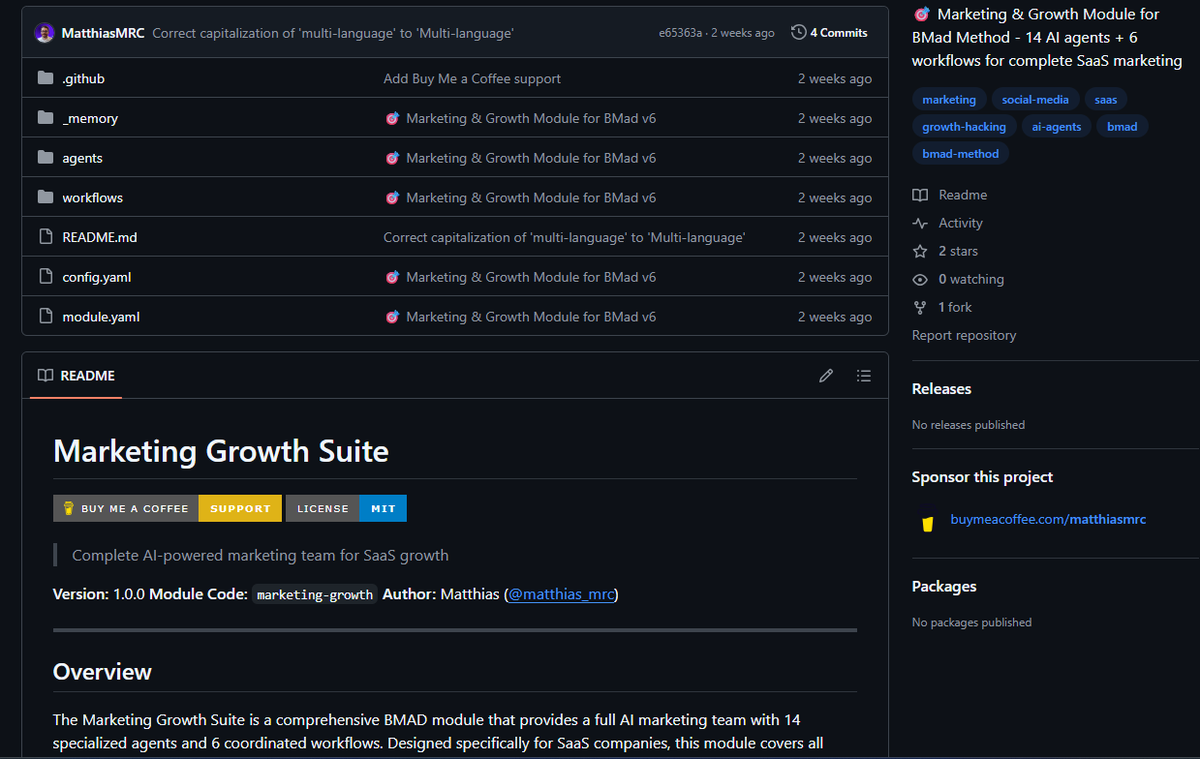Click the growth-hacking topic tag
This screenshot has height=759, width=1200.
(x=964, y=126)
